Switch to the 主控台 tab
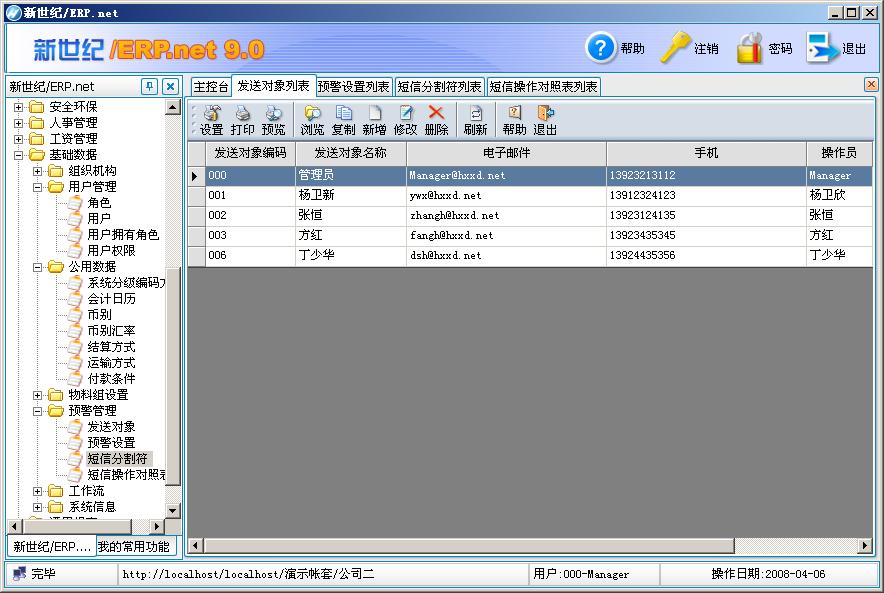 [x=211, y=87]
